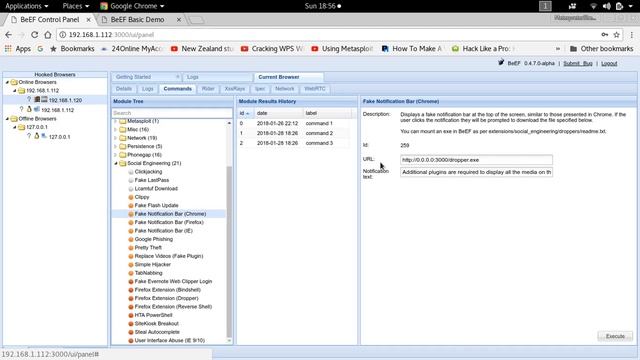The width and height of the screenshot is (640, 360).
Task: Select the TabNabbing module
Action: click(149, 273)
